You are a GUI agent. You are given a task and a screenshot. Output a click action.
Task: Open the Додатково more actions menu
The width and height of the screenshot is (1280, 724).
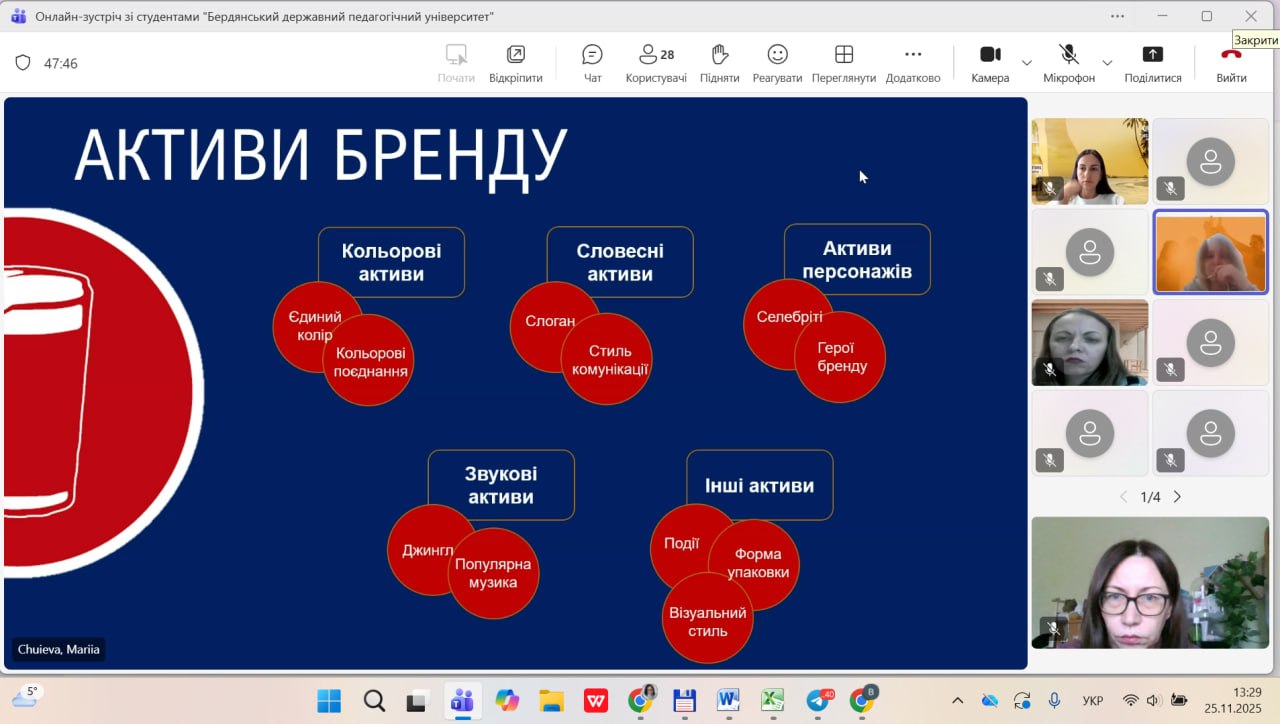(x=912, y=63)
